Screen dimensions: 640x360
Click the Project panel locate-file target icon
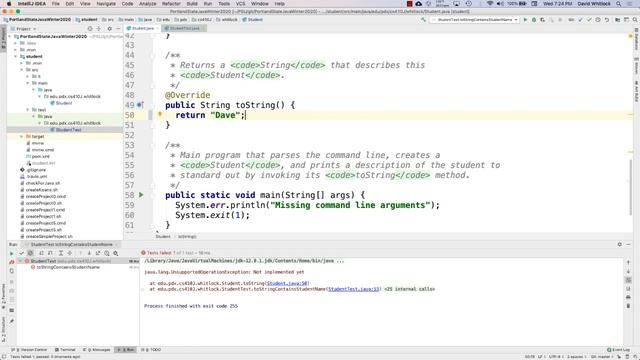(90, 29)
